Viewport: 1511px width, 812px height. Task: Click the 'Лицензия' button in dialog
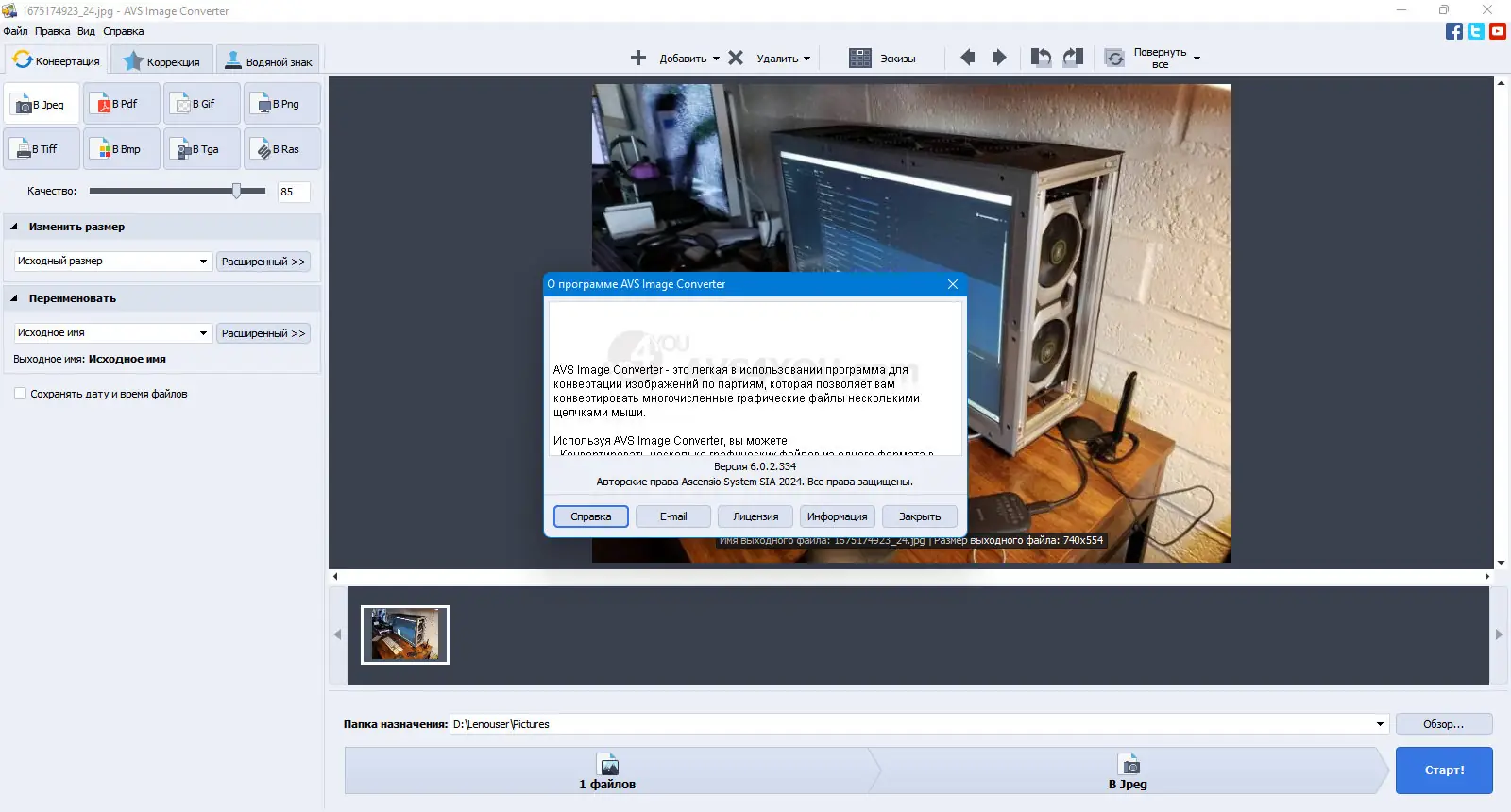tap(755, 516)
